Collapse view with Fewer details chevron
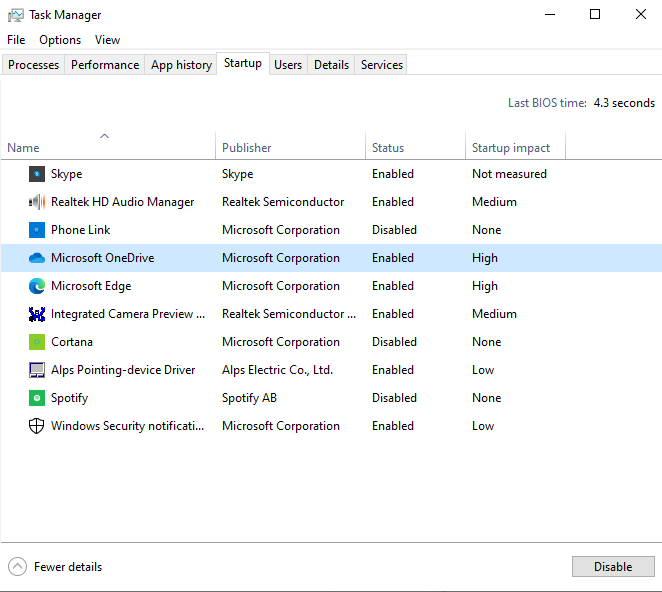The width and height of the screenshot is (662, 592). coord(18,567)
